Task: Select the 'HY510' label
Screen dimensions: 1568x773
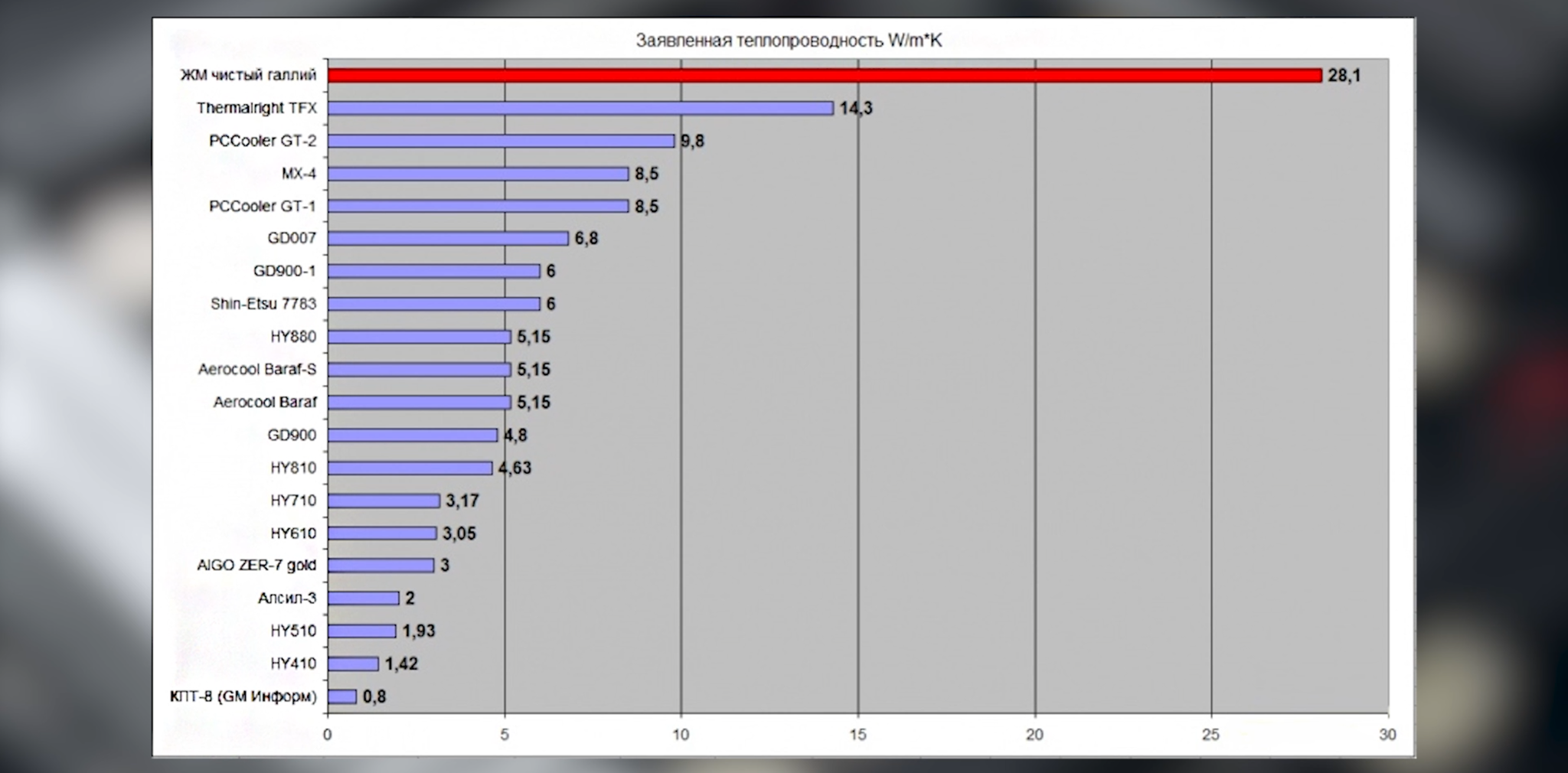Action: coord(293,631)
